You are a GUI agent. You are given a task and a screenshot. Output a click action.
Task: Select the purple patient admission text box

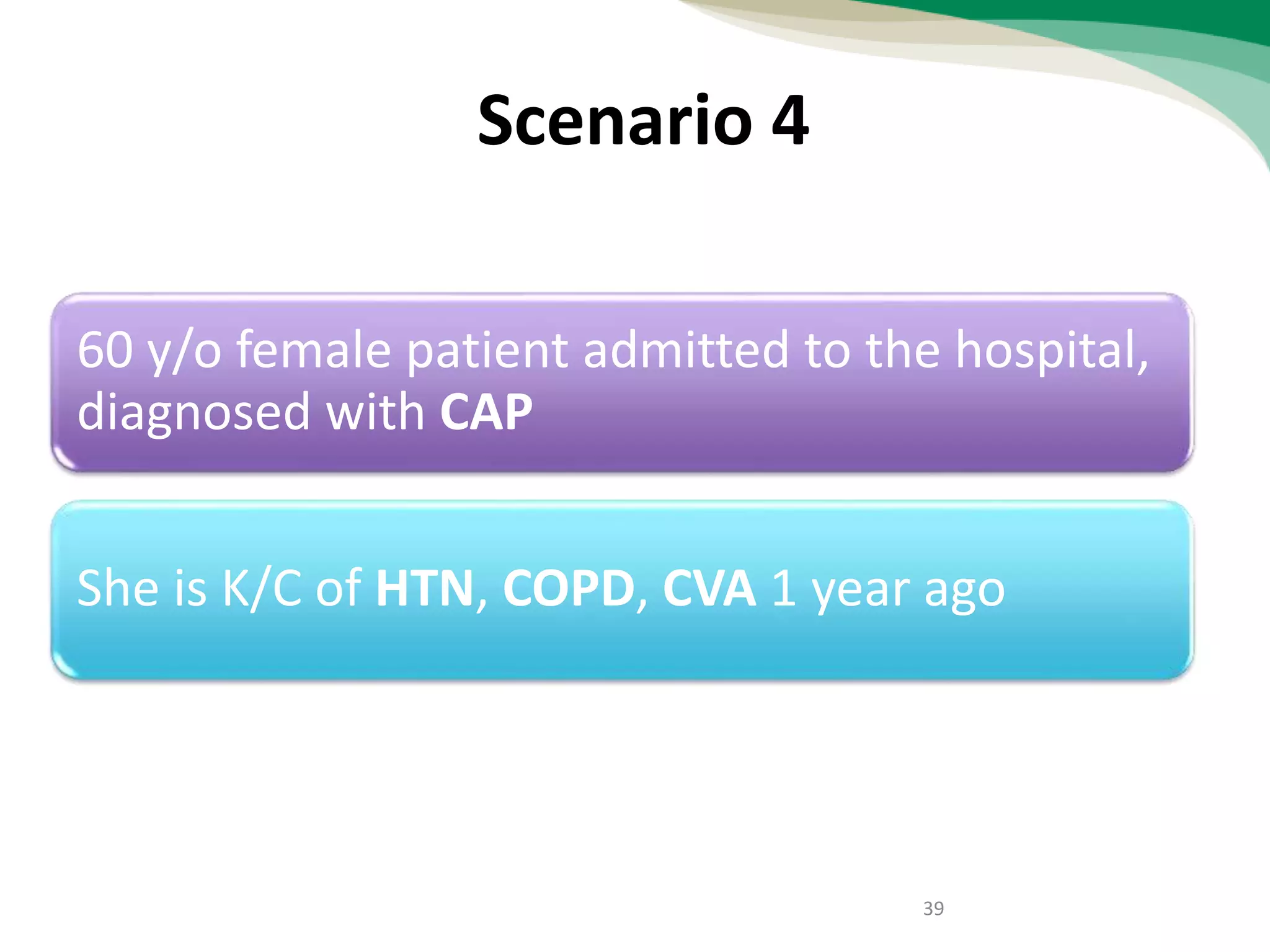[622, 382]
